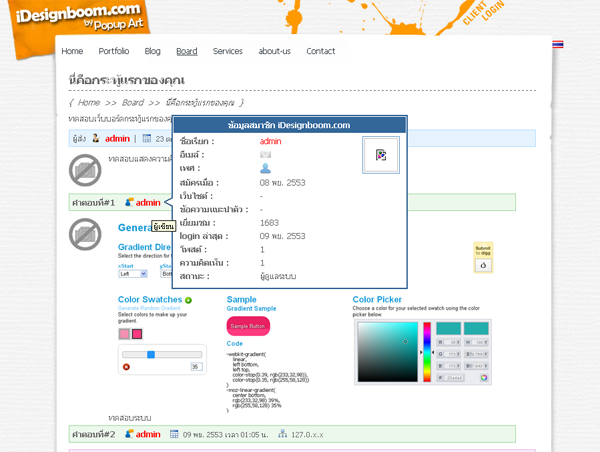Click the pink Sample Button
The height and width of the screenshot is (452, 600).
pos(248,326)
